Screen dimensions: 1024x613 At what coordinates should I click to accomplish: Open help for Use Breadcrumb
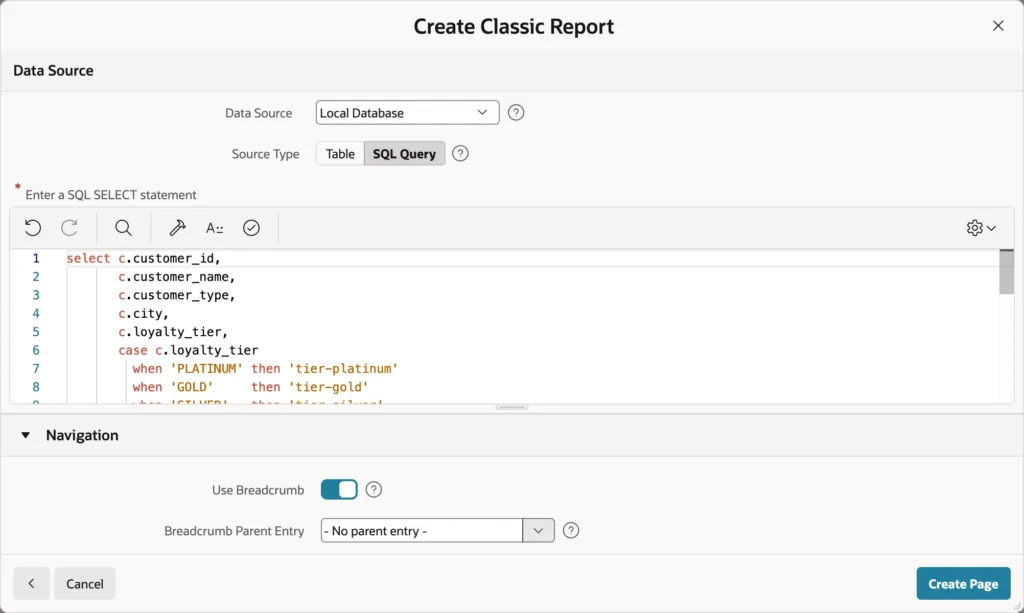[374, 490]
